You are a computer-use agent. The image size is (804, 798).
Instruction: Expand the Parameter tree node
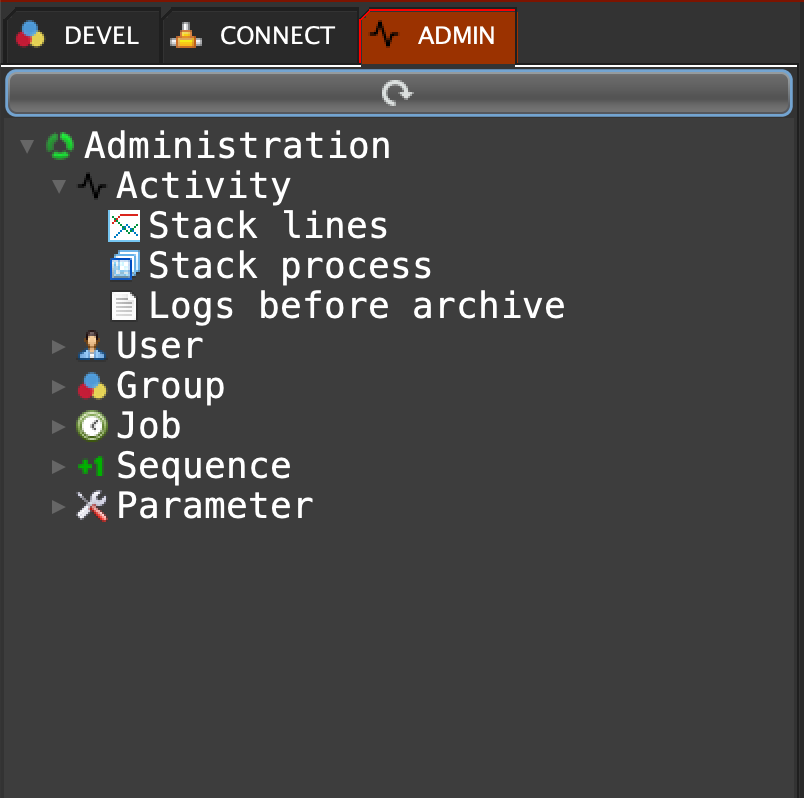[x=59, y=507]
